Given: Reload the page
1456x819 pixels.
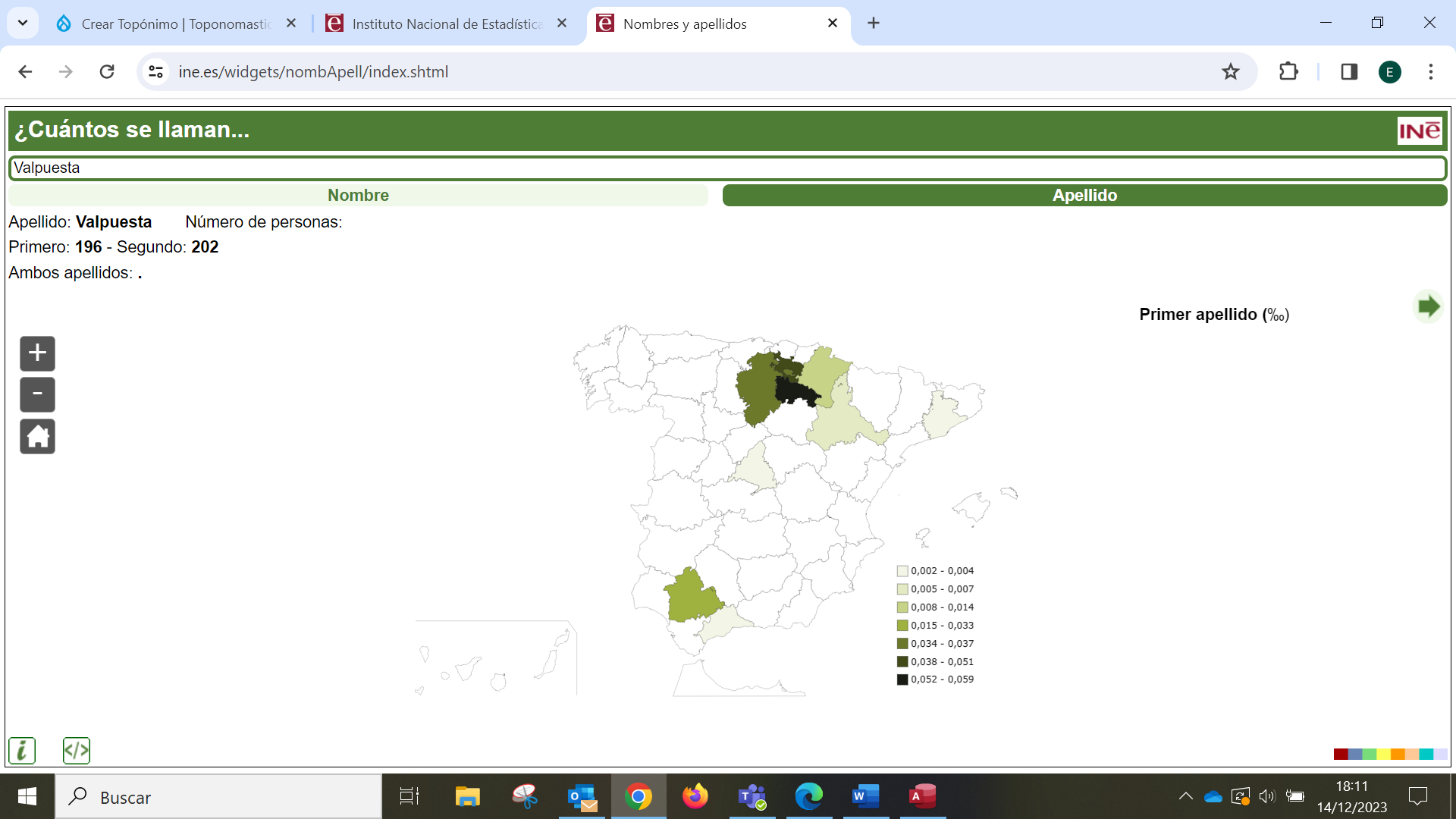Looking at the screenshot, I should pos(107,72).
